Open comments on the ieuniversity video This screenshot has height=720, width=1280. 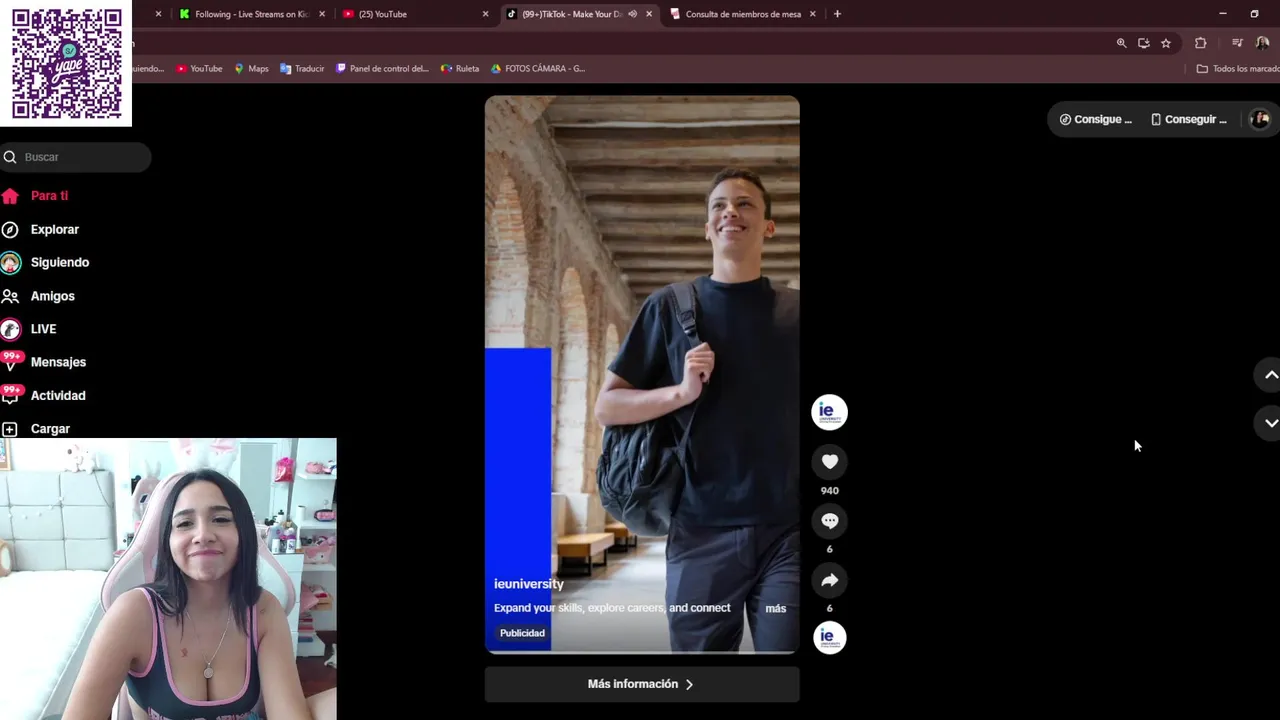pyautogui.click(x=829, y=520)
